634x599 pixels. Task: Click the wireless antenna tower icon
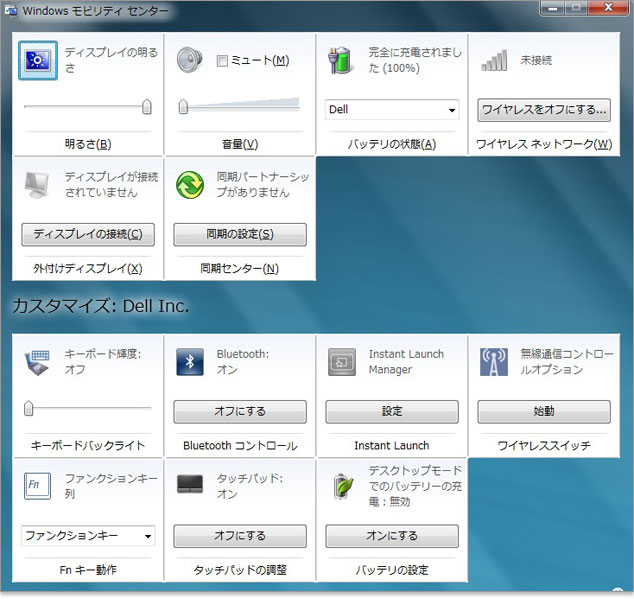coord(494,362)
